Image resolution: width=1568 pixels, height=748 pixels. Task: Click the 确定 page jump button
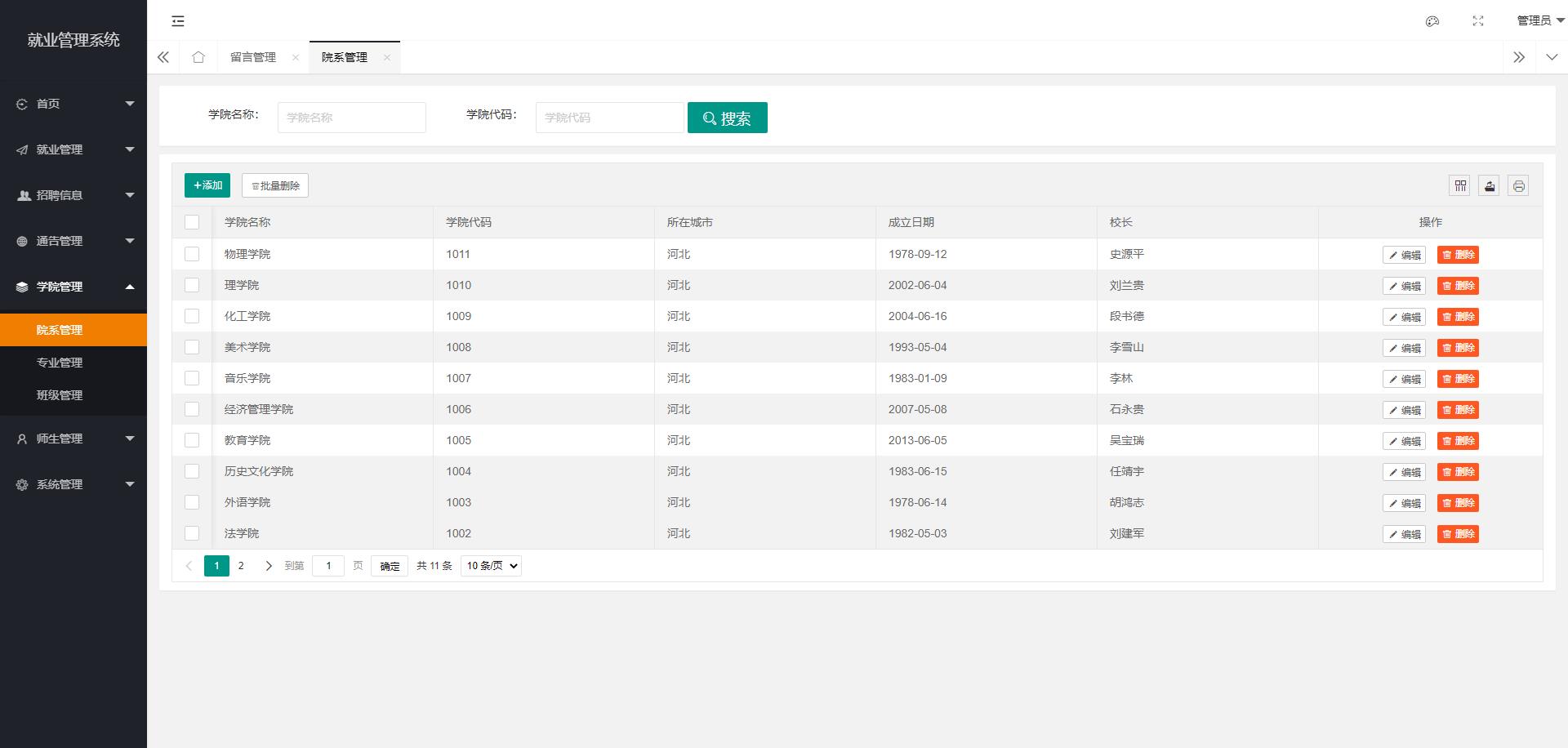pos(390,566)
